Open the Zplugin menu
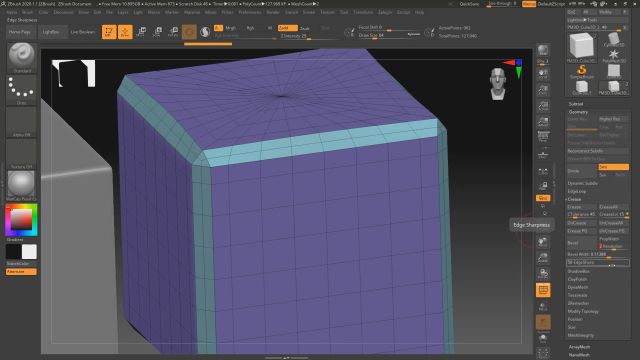 [x=385, y=13]
